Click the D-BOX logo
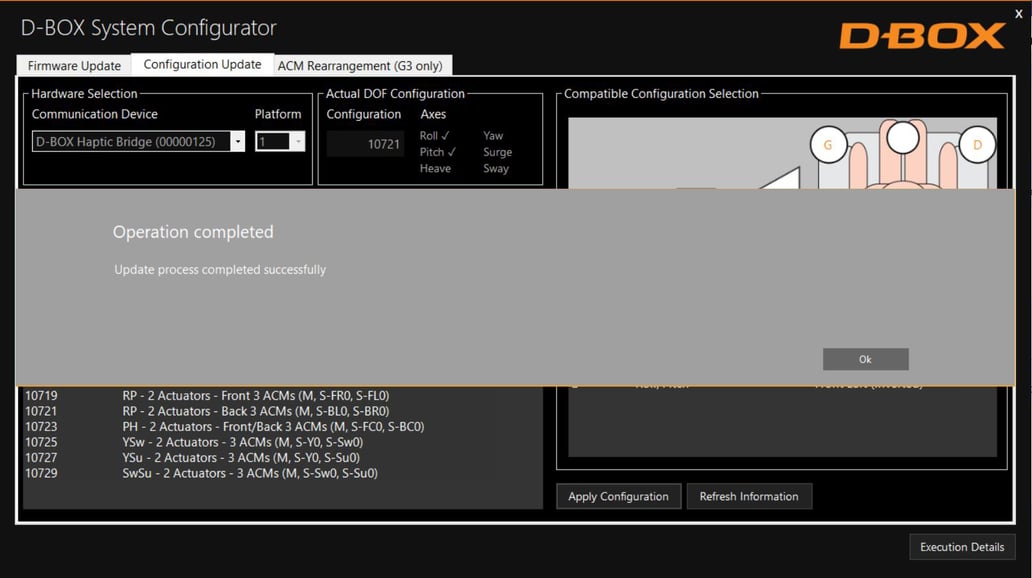 [x=922, y=36]
